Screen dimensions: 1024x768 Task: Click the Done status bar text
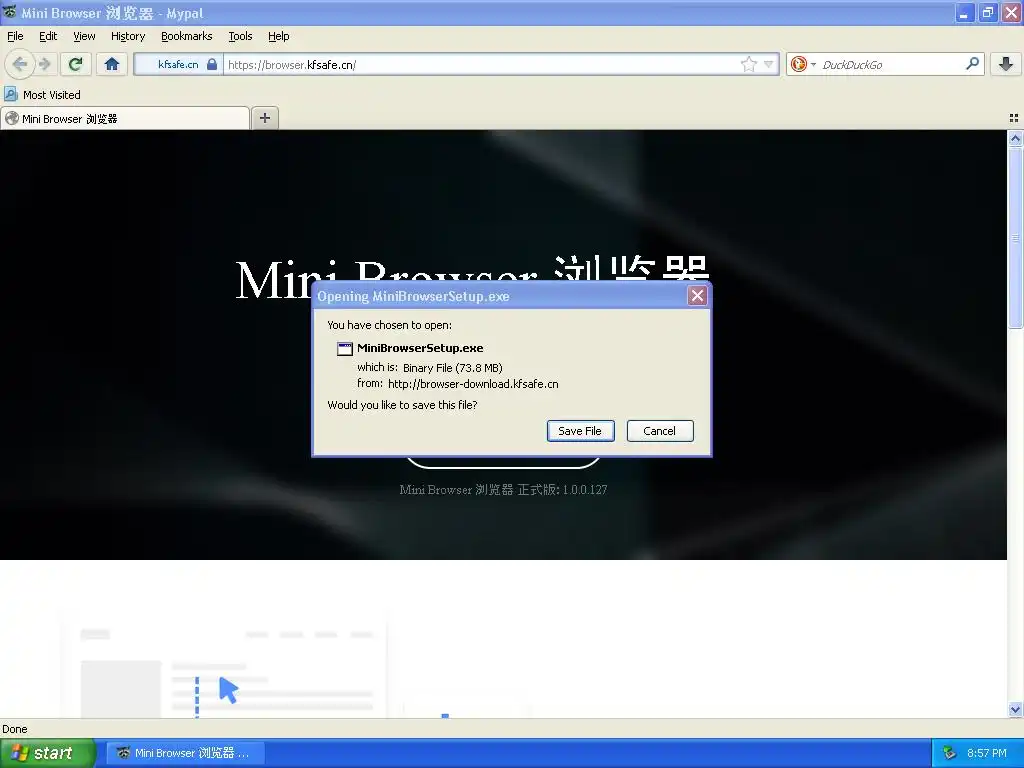click(14, 729)
